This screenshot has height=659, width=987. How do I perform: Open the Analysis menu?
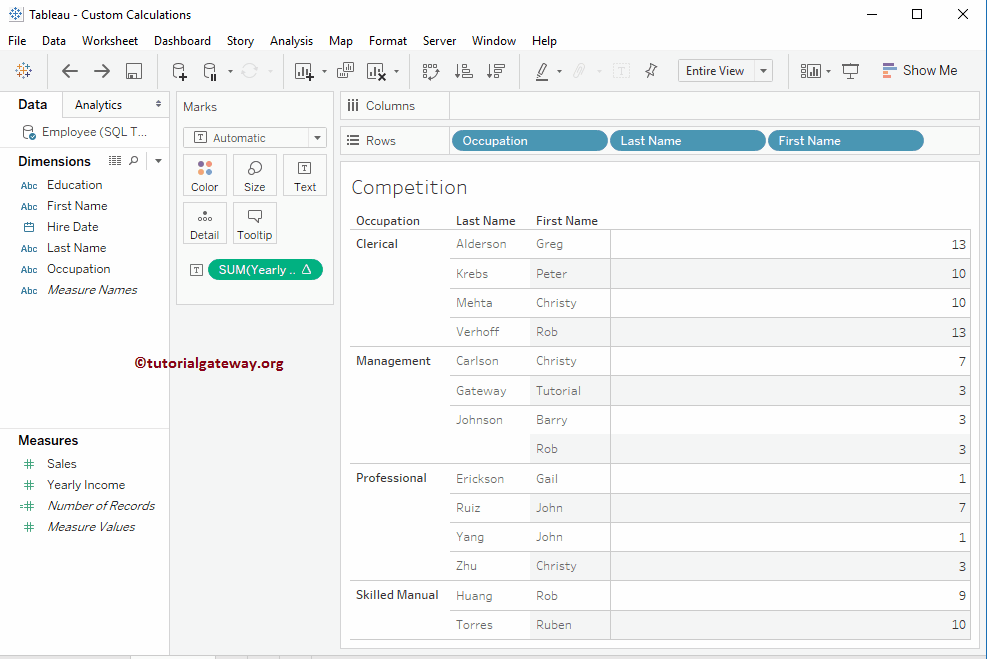pyautogui.click(x=291, y=41)
